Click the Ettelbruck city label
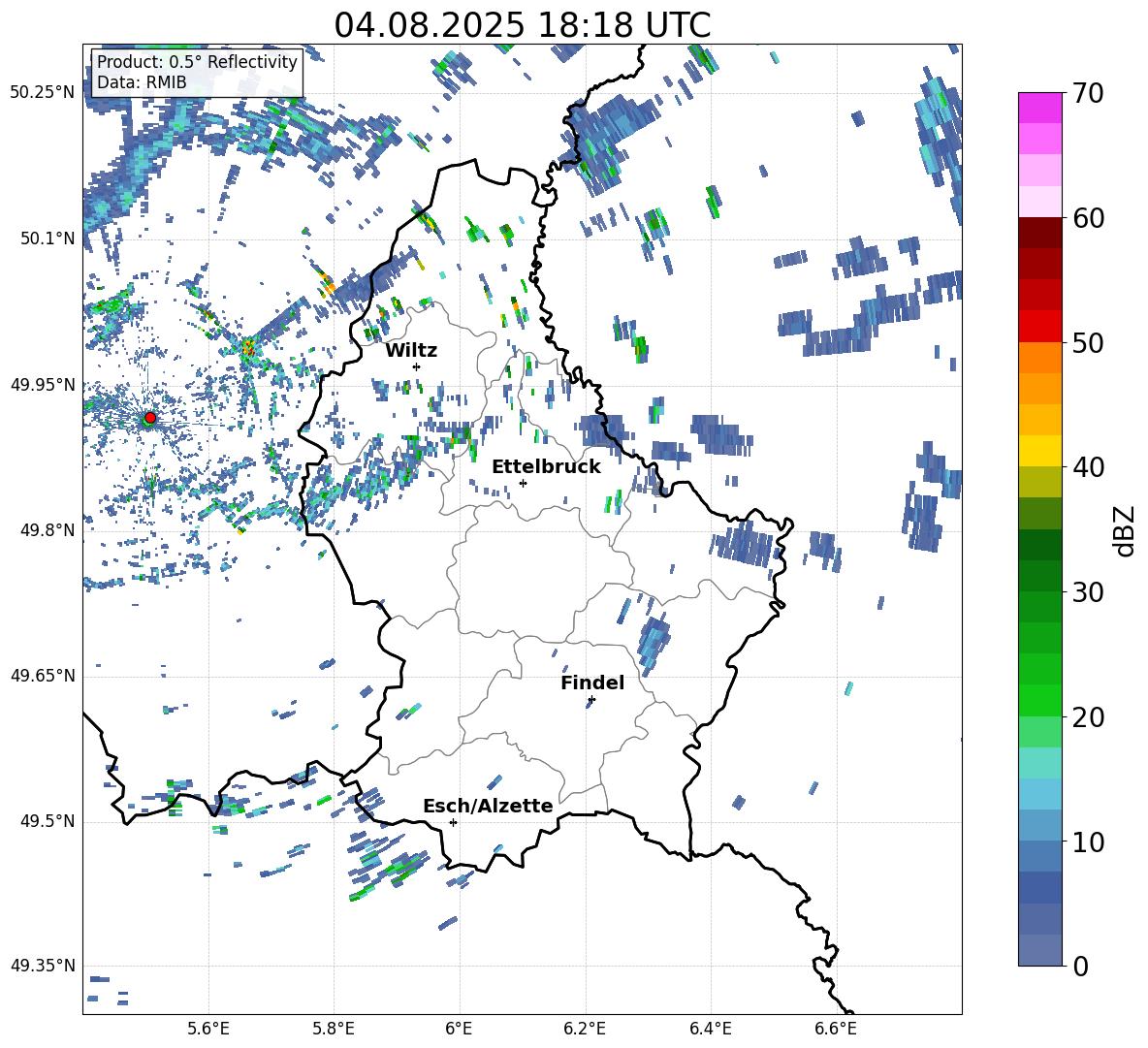The height and width of the screenshot is (1048, 1148). point(546,467)
